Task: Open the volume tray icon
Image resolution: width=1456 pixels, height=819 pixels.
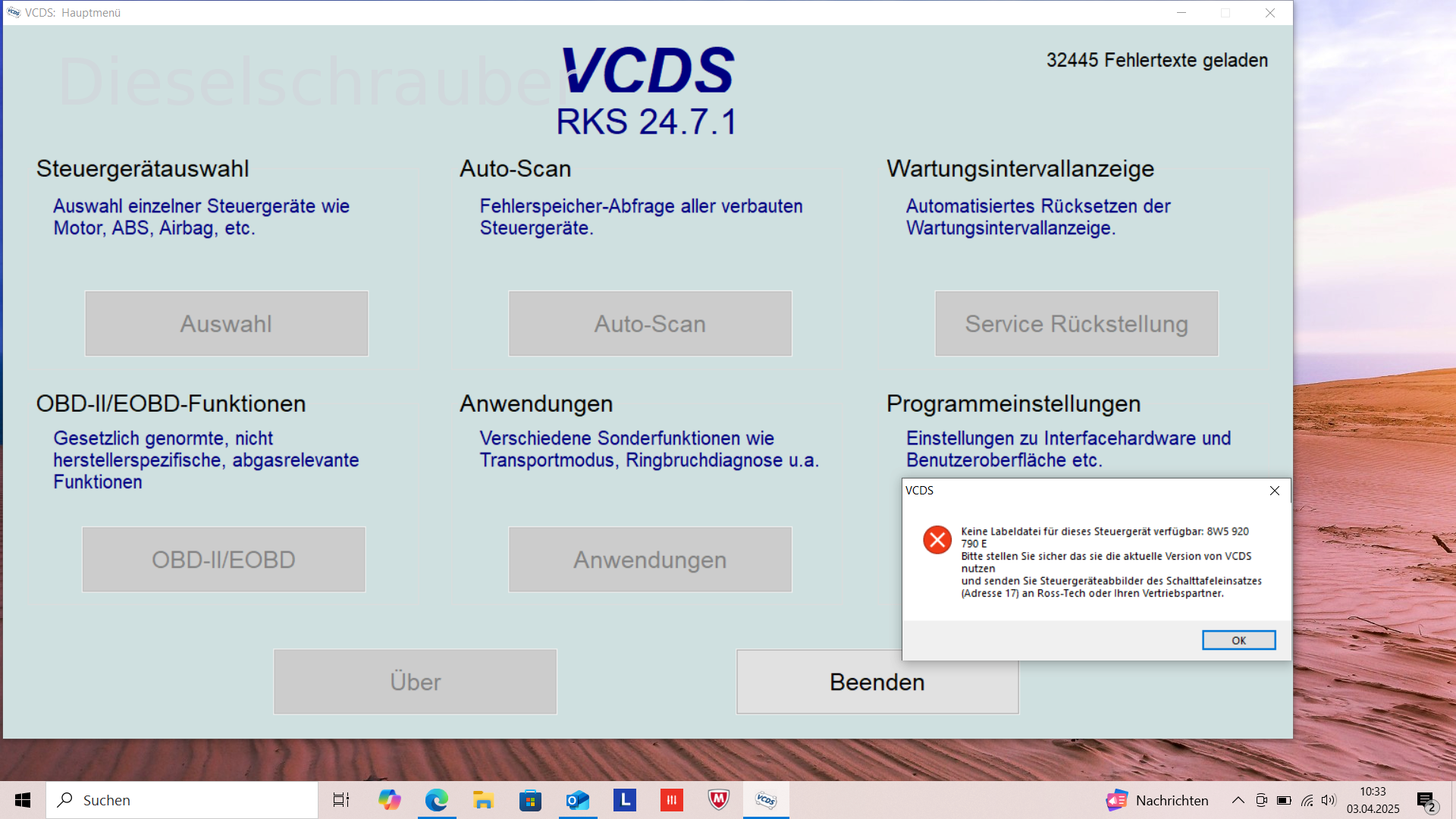Action: (x=1329, y=800)
